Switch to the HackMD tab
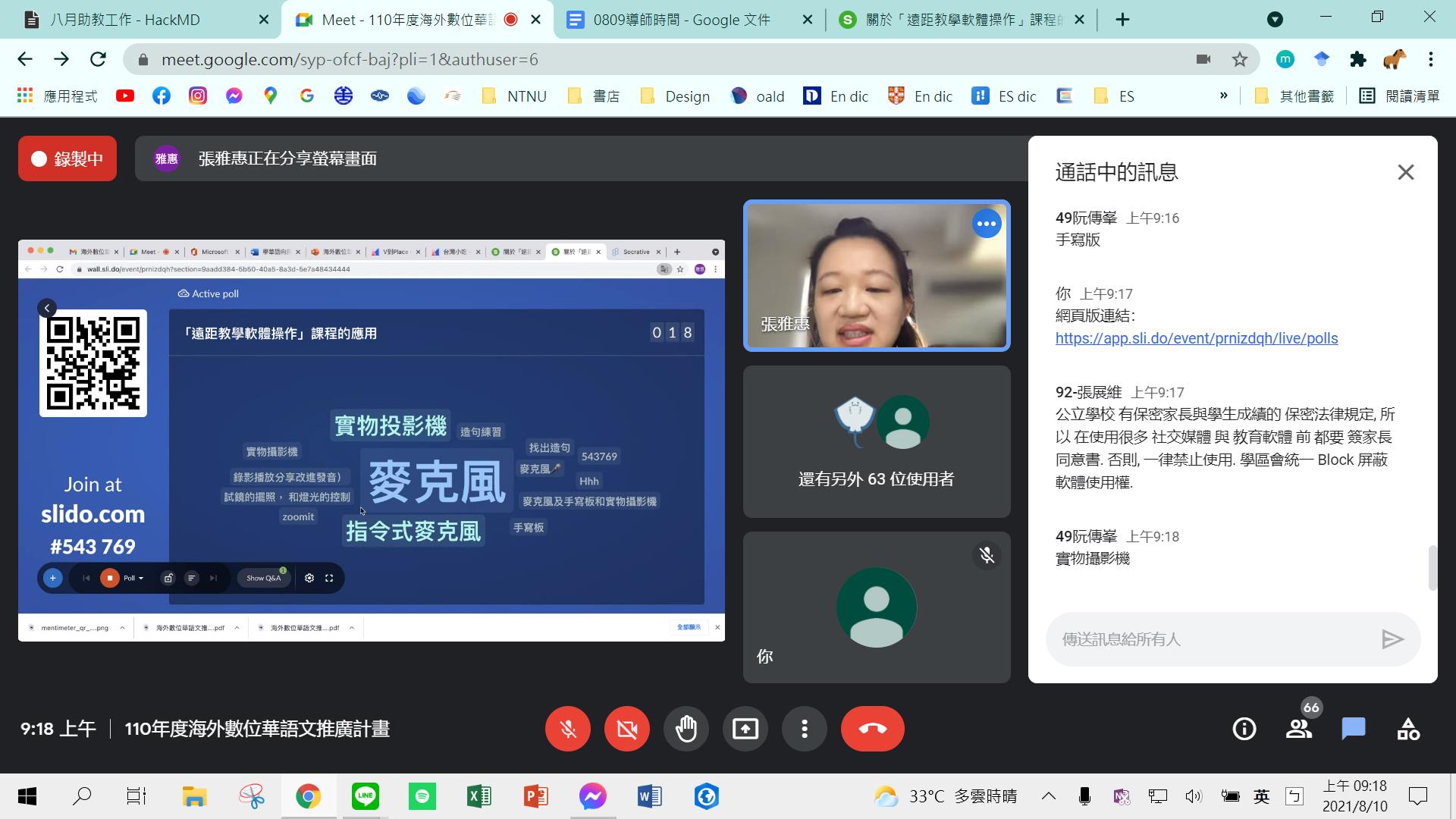Viewport: 1456px width, 819px height. click(x=129, y=19)
